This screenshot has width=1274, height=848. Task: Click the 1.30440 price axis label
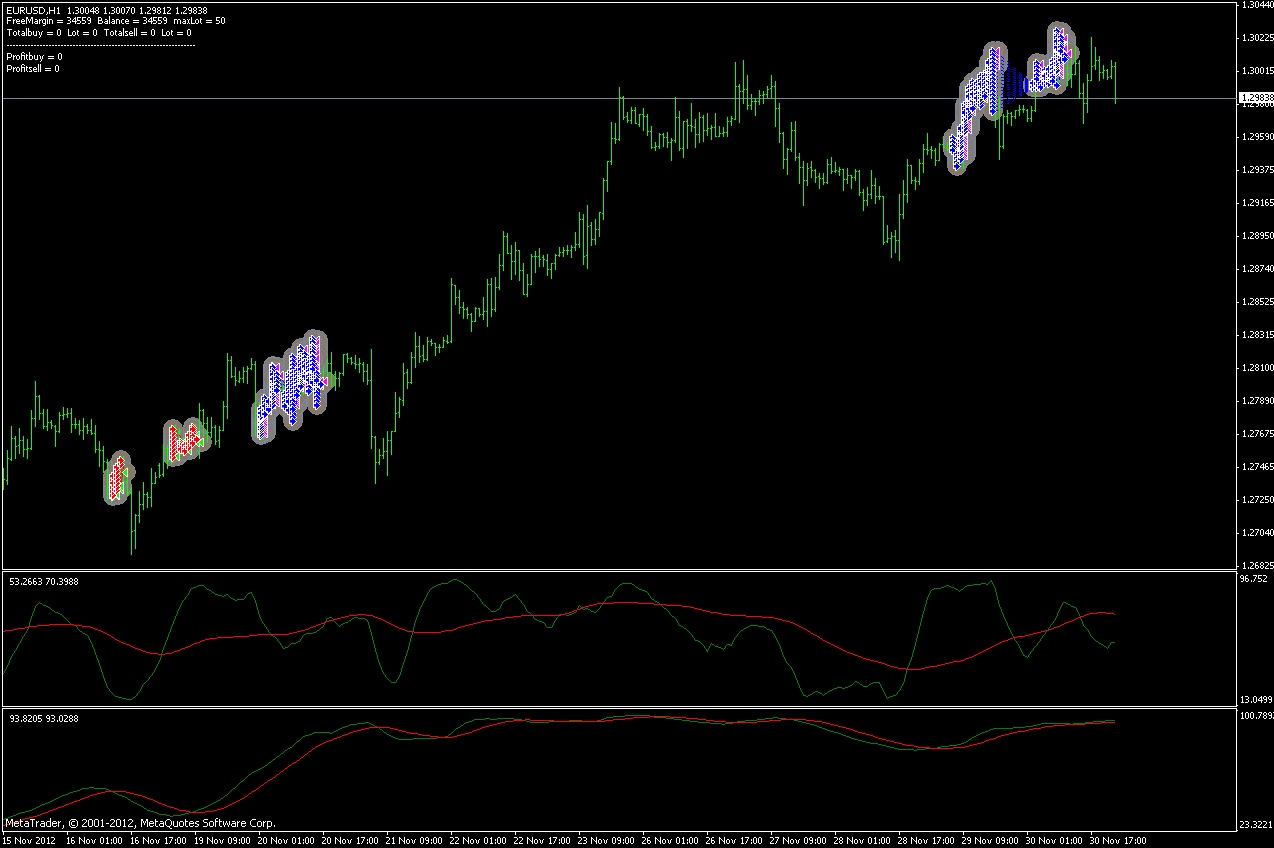pos(1256,5)
